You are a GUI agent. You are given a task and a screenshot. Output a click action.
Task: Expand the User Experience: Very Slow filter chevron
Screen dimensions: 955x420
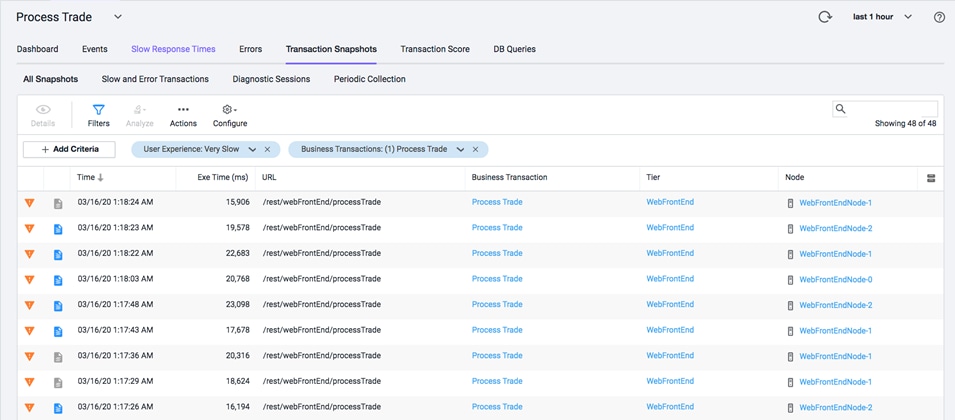coord(252,150)
